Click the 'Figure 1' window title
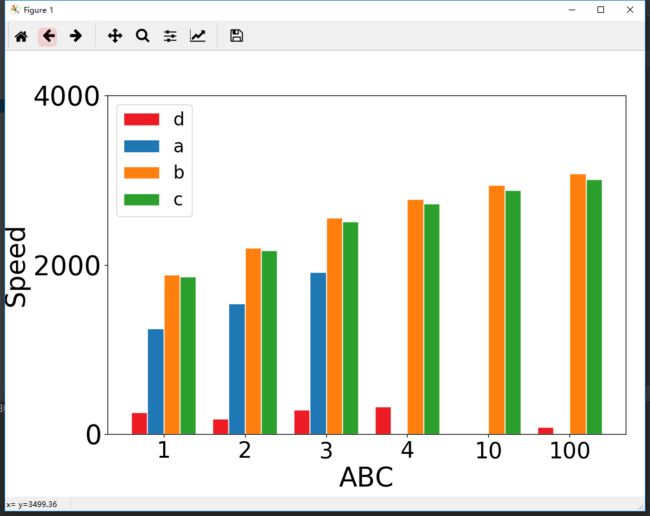The image size is (650, 516). pos(38,10)
